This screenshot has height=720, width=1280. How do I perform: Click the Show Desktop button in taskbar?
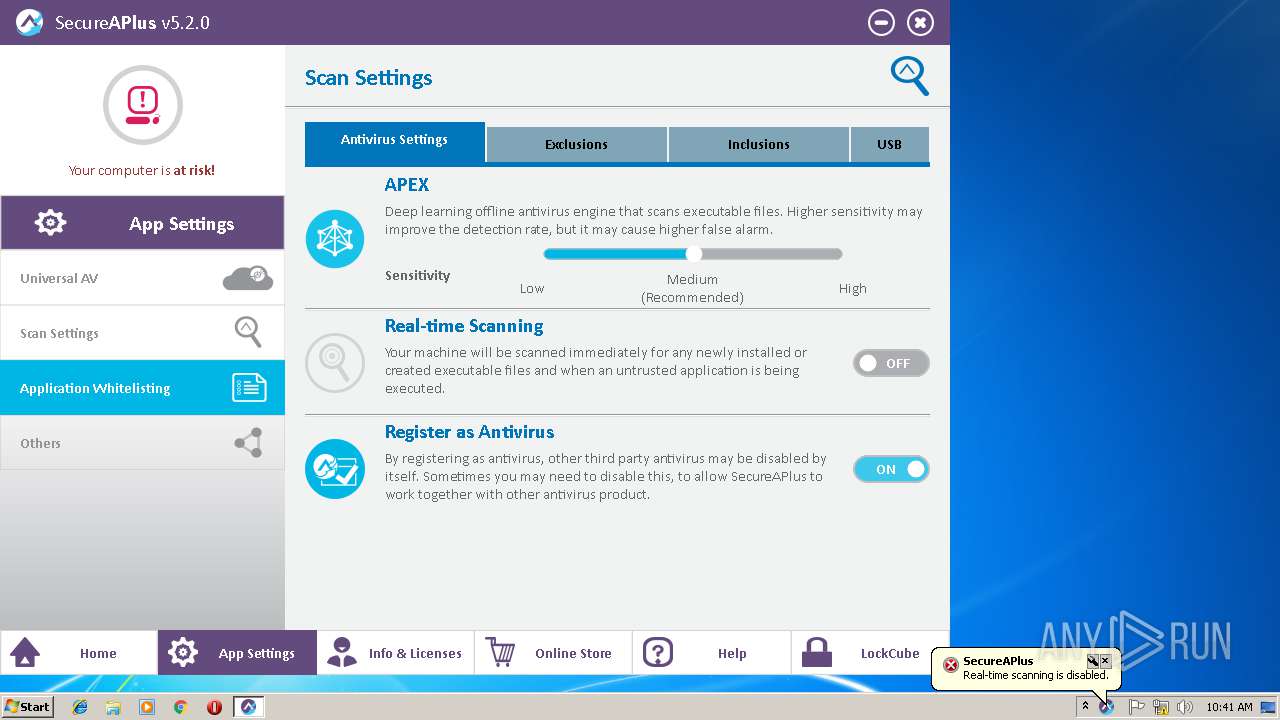pos(1269,707)
